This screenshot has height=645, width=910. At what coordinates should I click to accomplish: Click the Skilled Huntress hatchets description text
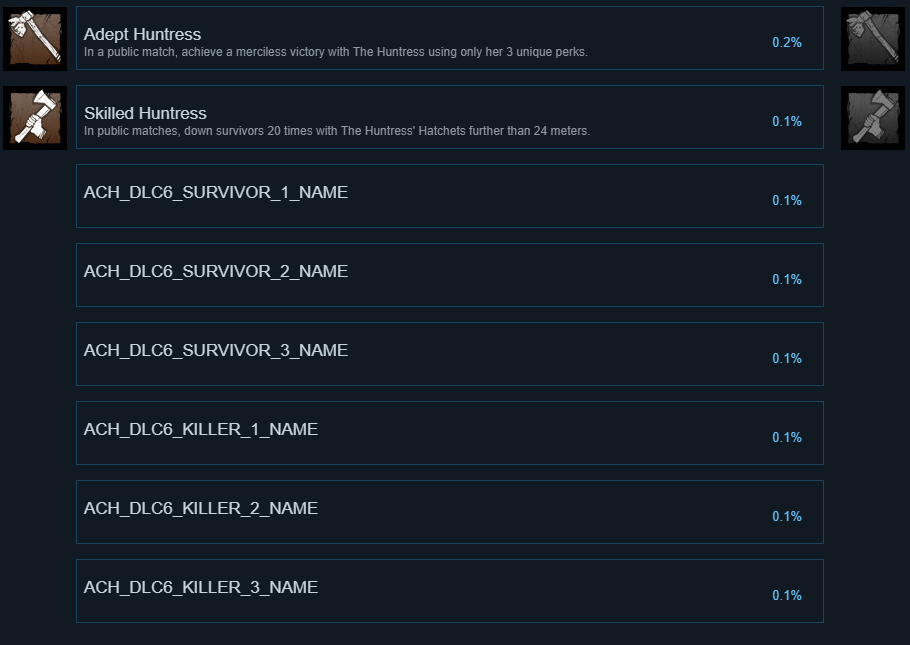coord(337,131)
